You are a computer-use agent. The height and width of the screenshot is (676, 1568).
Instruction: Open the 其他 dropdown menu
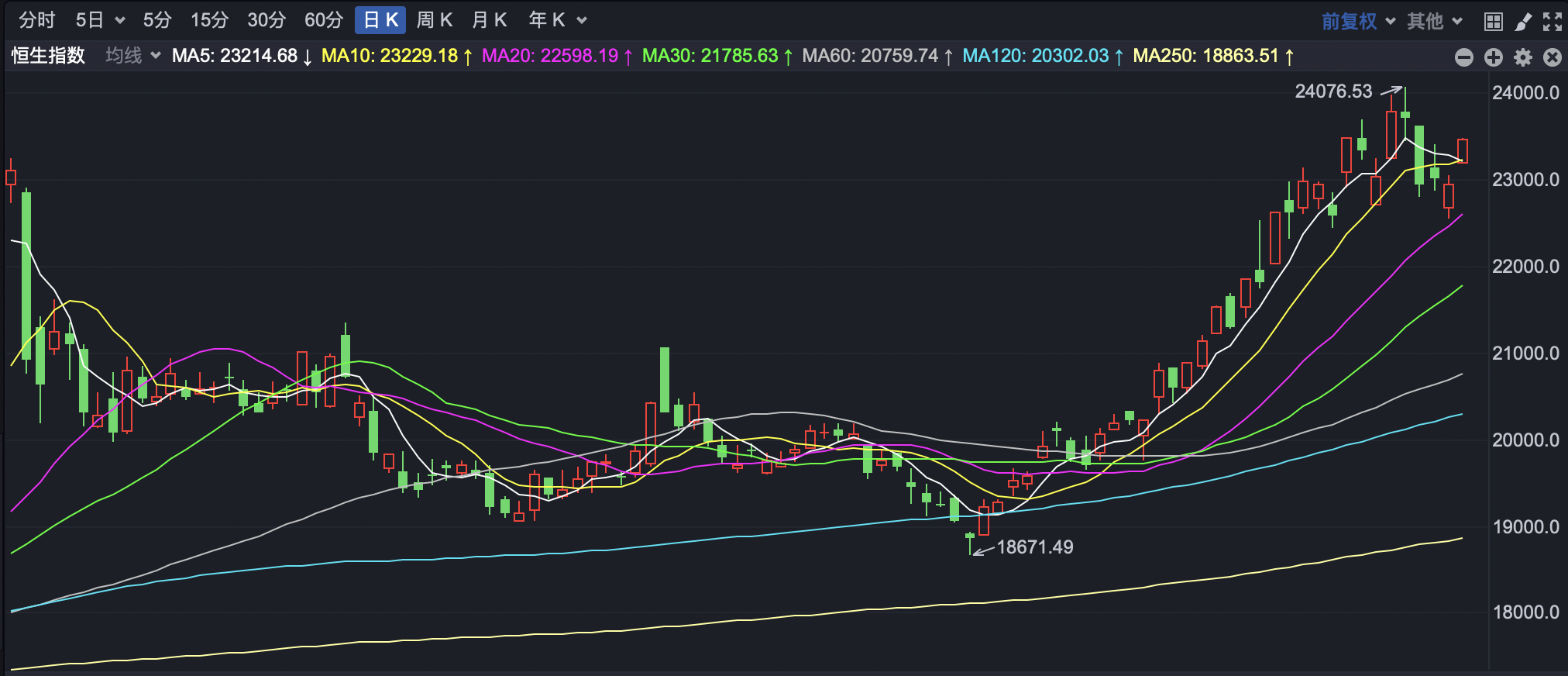tap(1434, 21)
